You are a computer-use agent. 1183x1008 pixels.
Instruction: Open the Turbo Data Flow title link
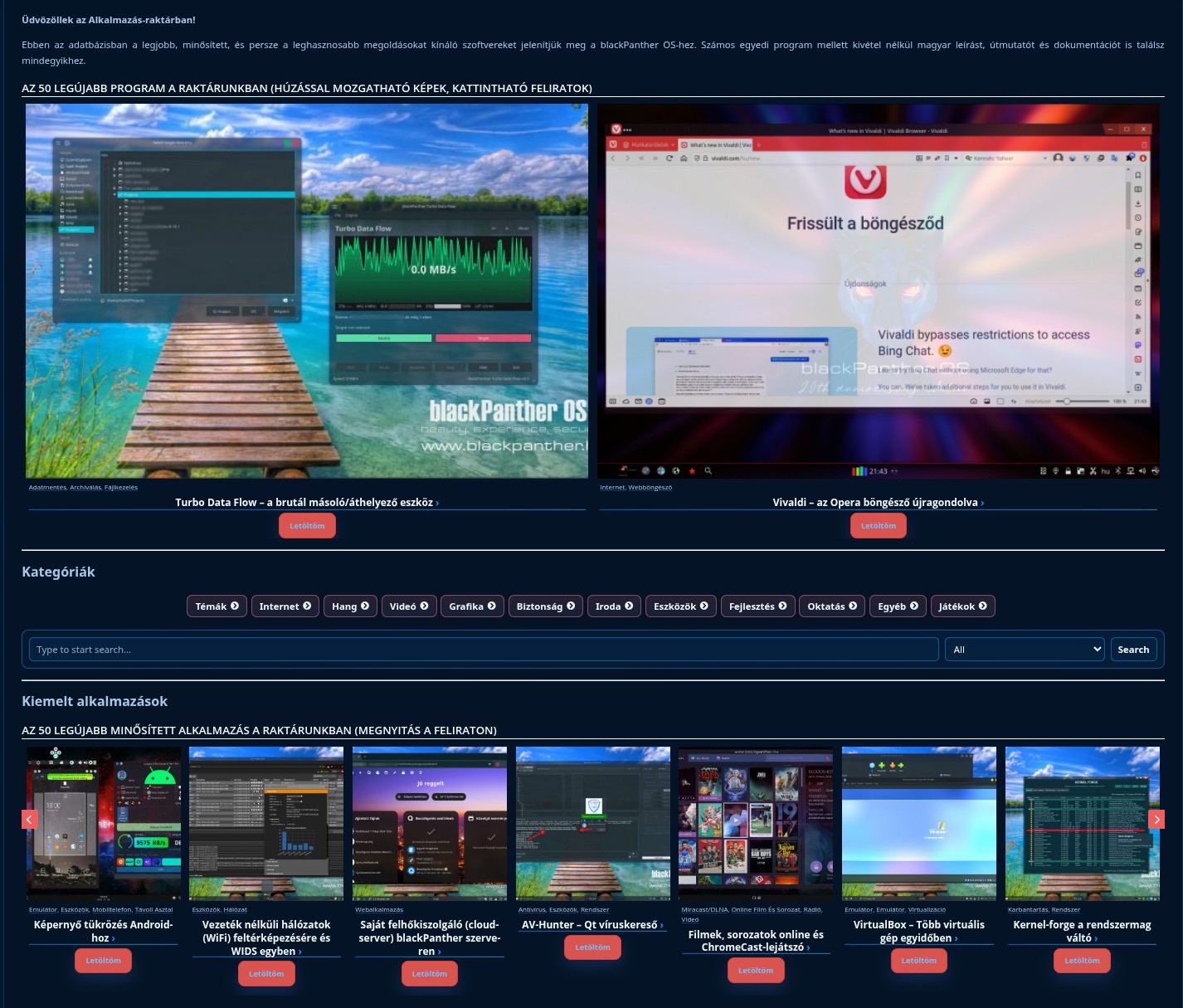[307, 502]
